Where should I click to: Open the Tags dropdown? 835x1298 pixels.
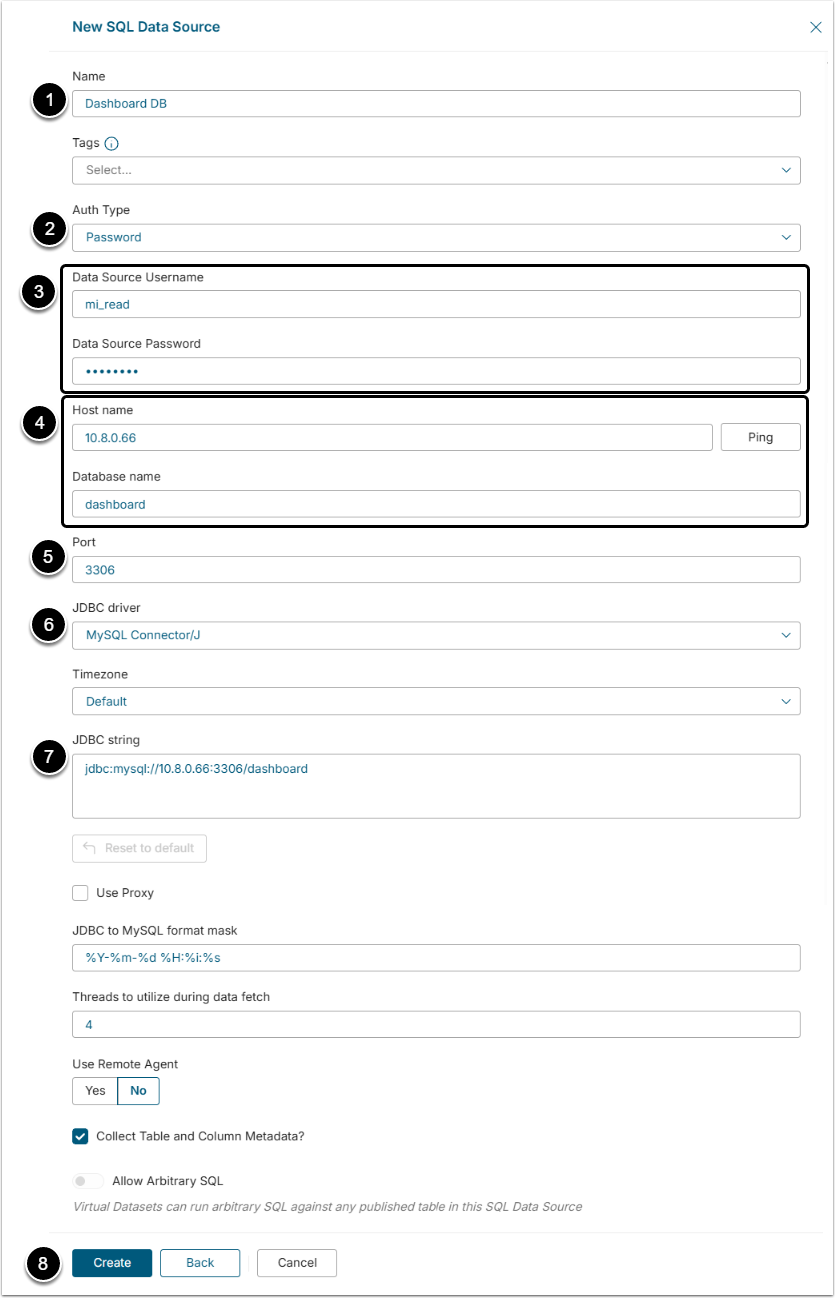(436, 170)
